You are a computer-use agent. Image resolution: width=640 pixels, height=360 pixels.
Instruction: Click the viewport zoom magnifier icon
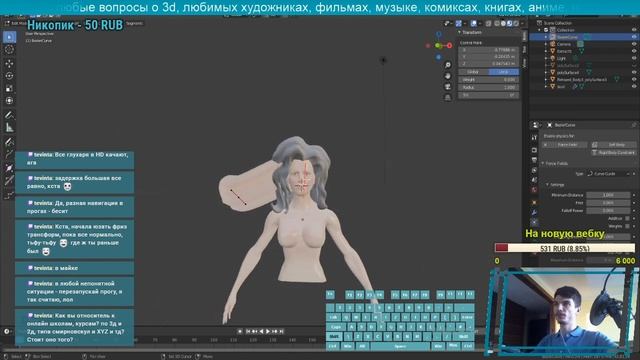coord(448,65)
